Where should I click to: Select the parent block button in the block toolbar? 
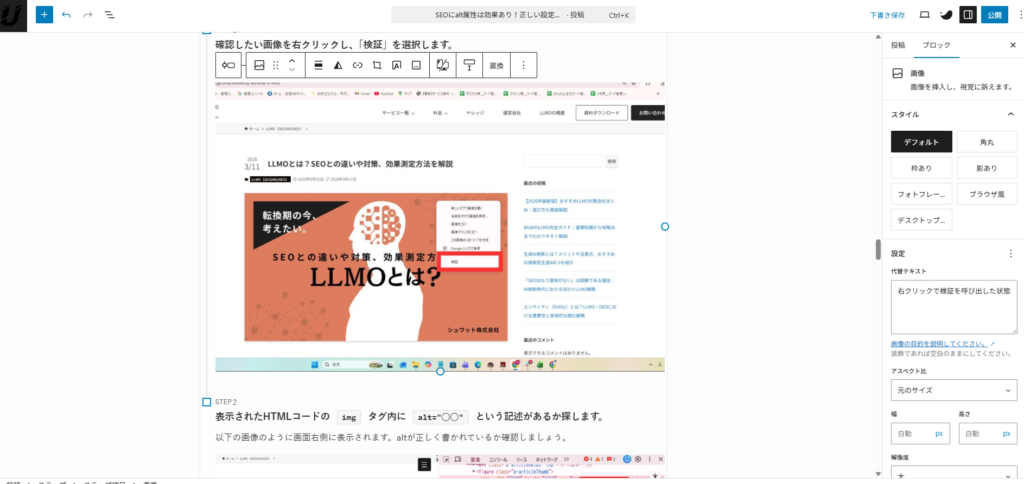pos(228,65)
